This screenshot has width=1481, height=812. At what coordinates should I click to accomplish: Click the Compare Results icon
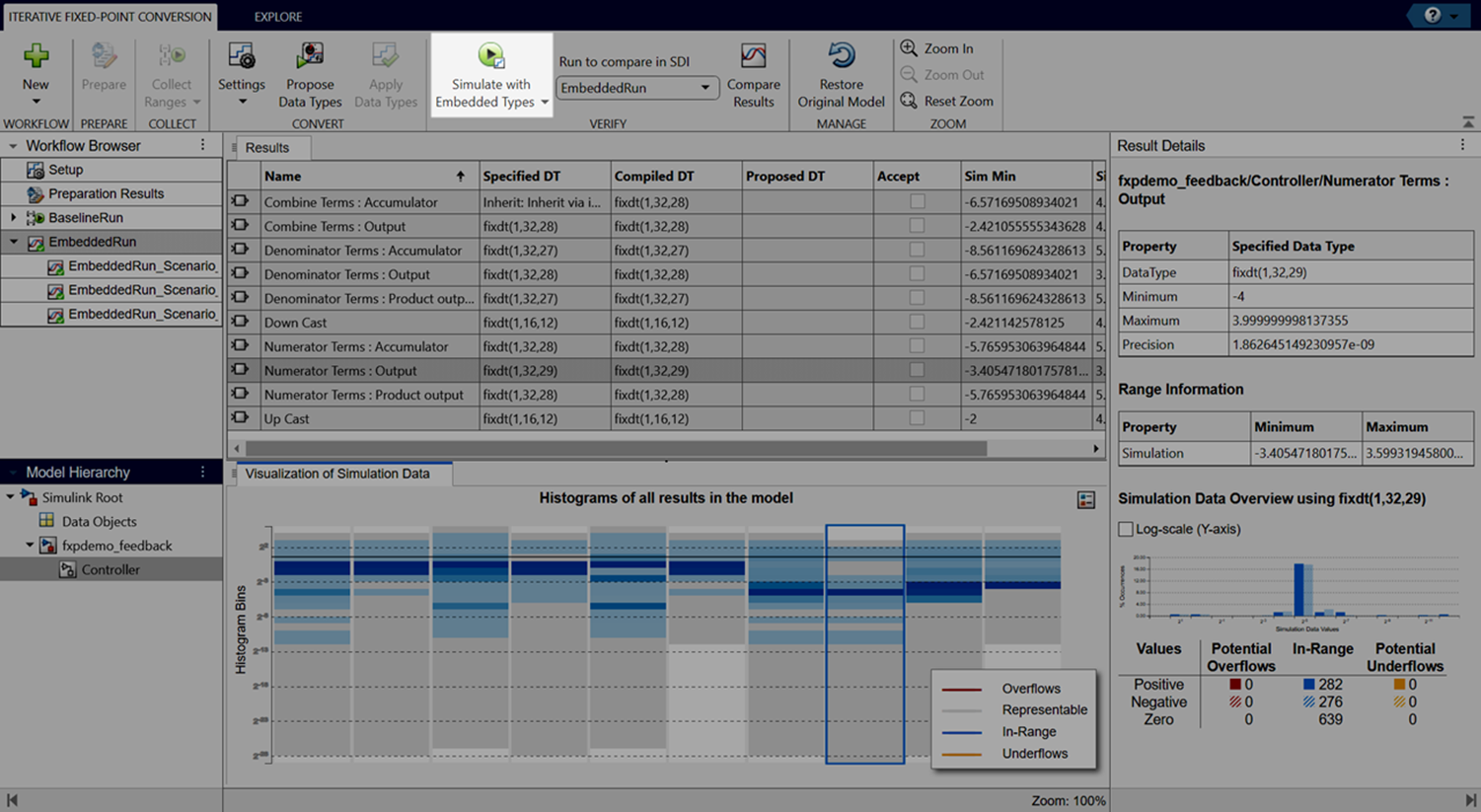pos(753,57)
